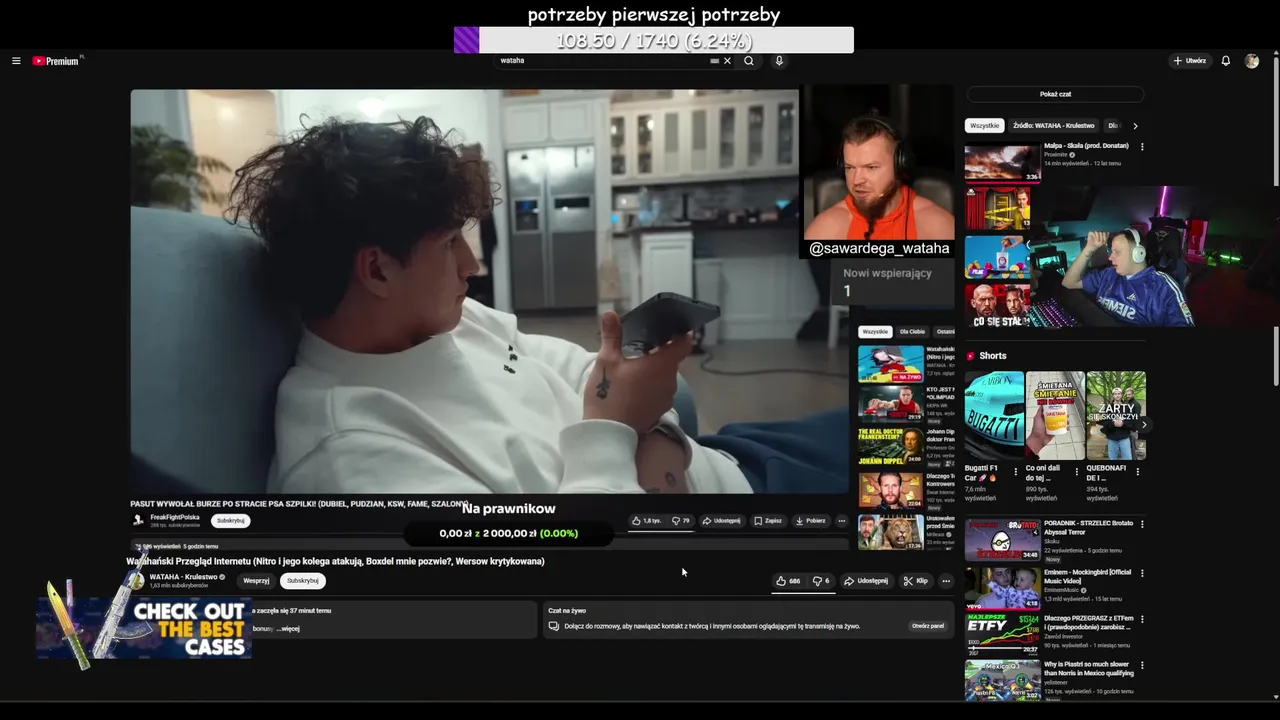Dislike the inner PASUT video (79)
The width and height of the screenshot is (1280, 720).
681,521
